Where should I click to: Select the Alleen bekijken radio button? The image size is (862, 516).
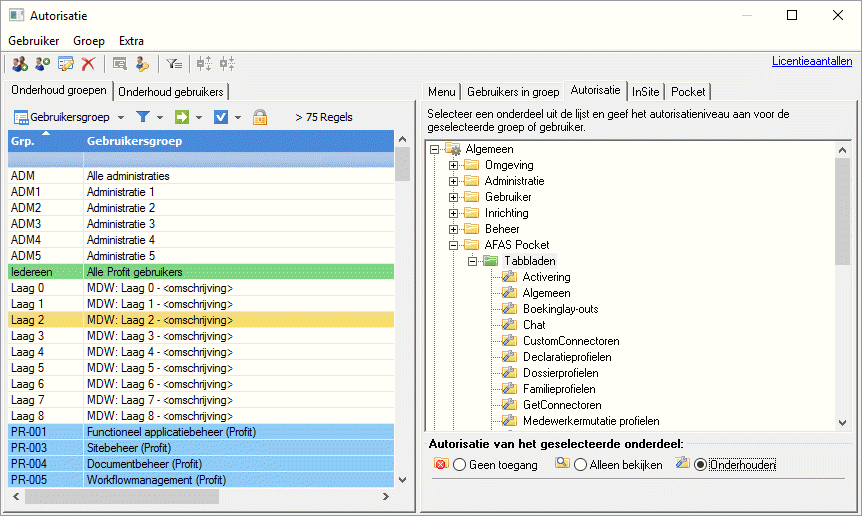[581, 465]
